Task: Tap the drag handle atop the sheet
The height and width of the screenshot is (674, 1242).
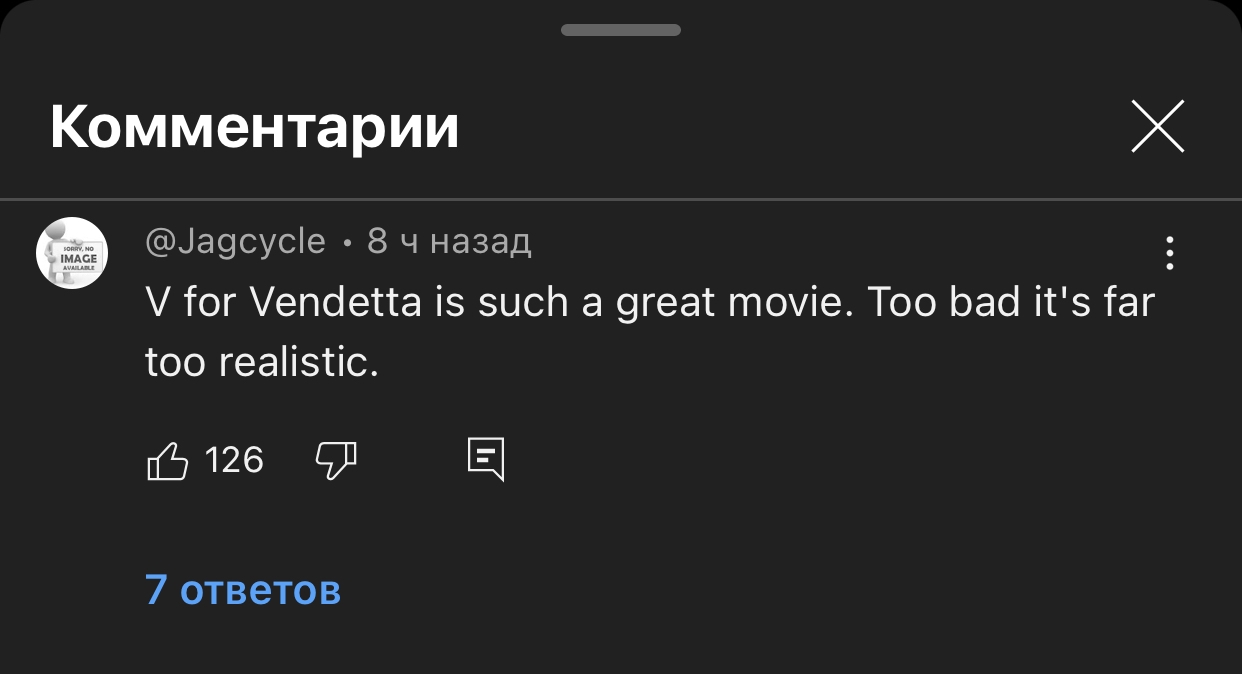Action: (621, 30)
